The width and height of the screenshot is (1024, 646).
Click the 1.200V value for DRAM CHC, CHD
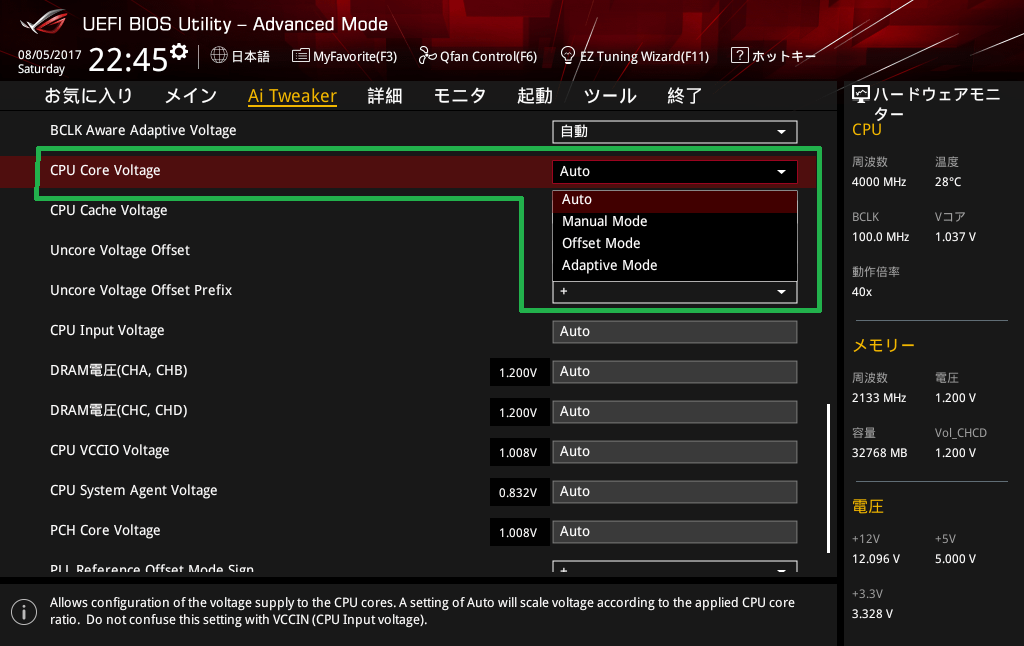519,412
